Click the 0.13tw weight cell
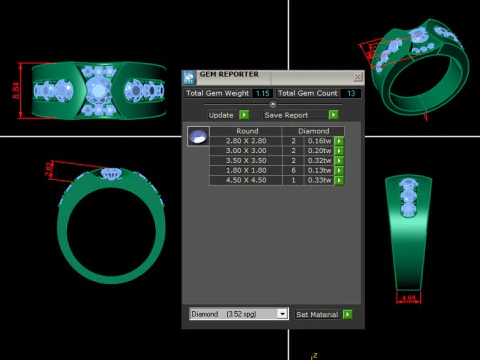Screen dimensions: 480x360 click(319, 170)
